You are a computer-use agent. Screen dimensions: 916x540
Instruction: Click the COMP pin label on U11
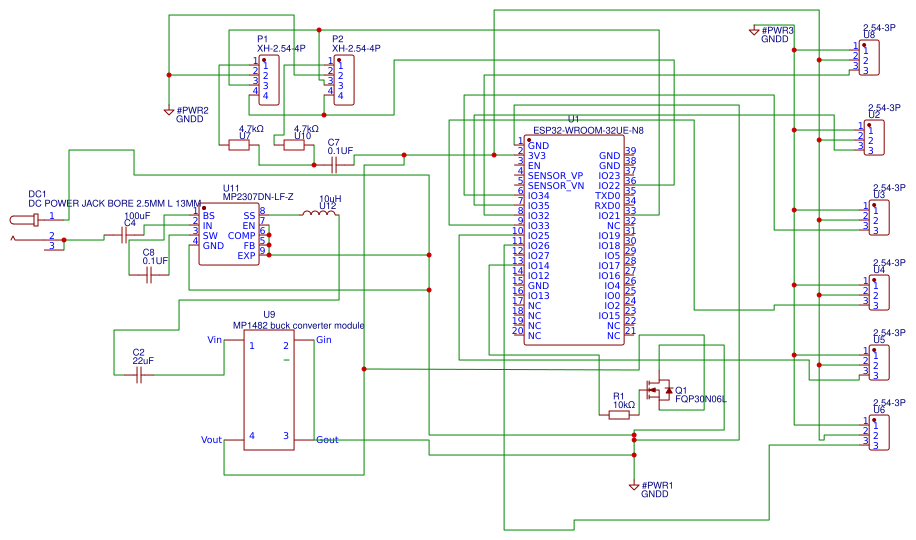241,236
